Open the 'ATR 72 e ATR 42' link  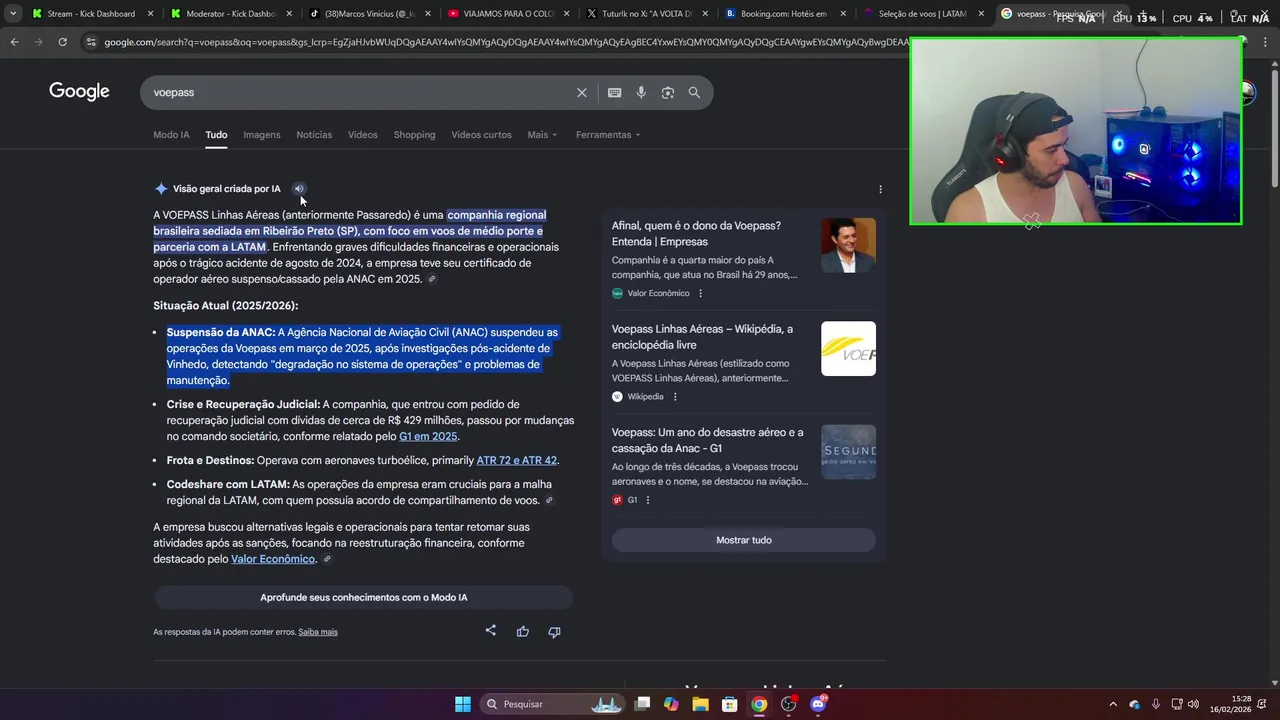pyautogui.click(x=517, y=460)
